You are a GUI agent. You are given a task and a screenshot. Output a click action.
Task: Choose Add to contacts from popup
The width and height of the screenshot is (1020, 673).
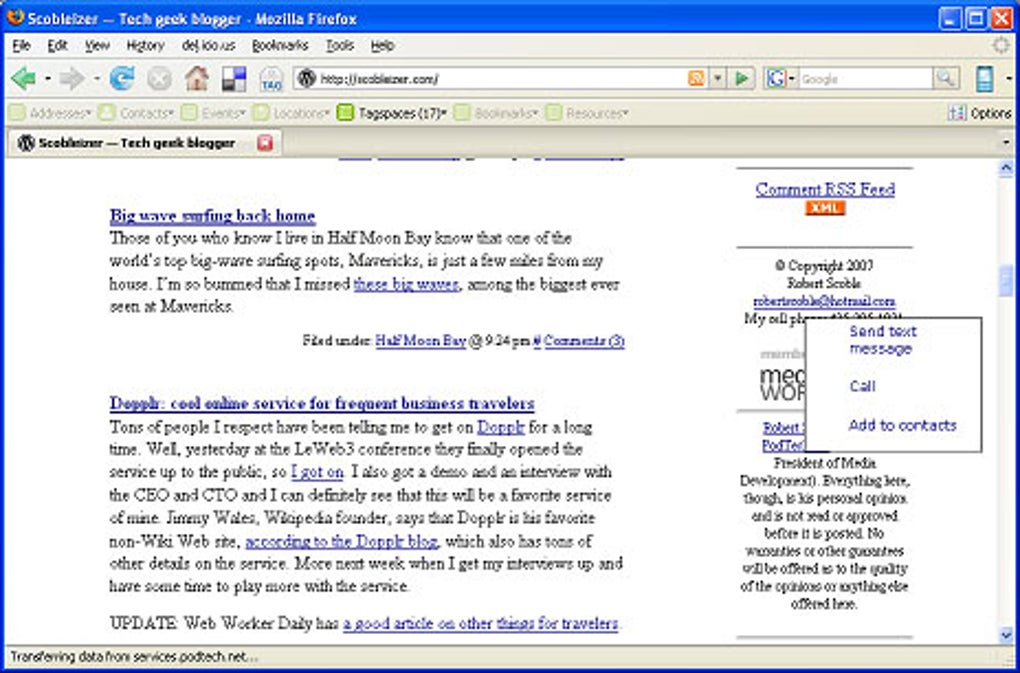pos(902,425)
